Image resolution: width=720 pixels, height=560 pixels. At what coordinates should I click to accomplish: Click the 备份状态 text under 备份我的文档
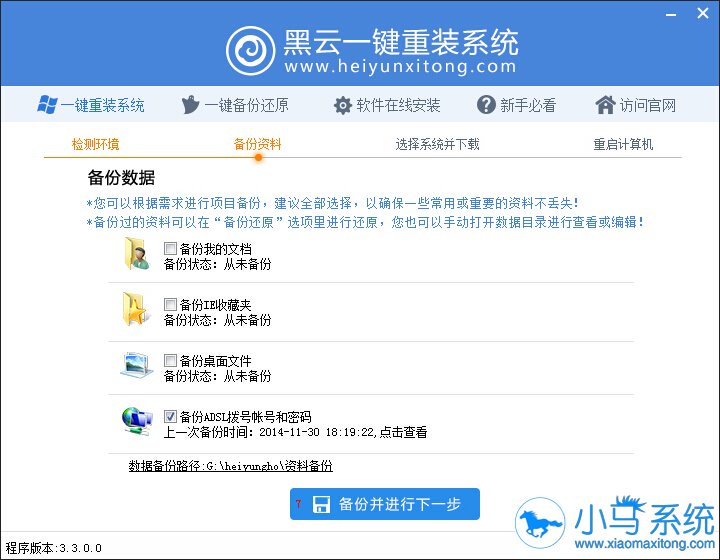point(218,264)
